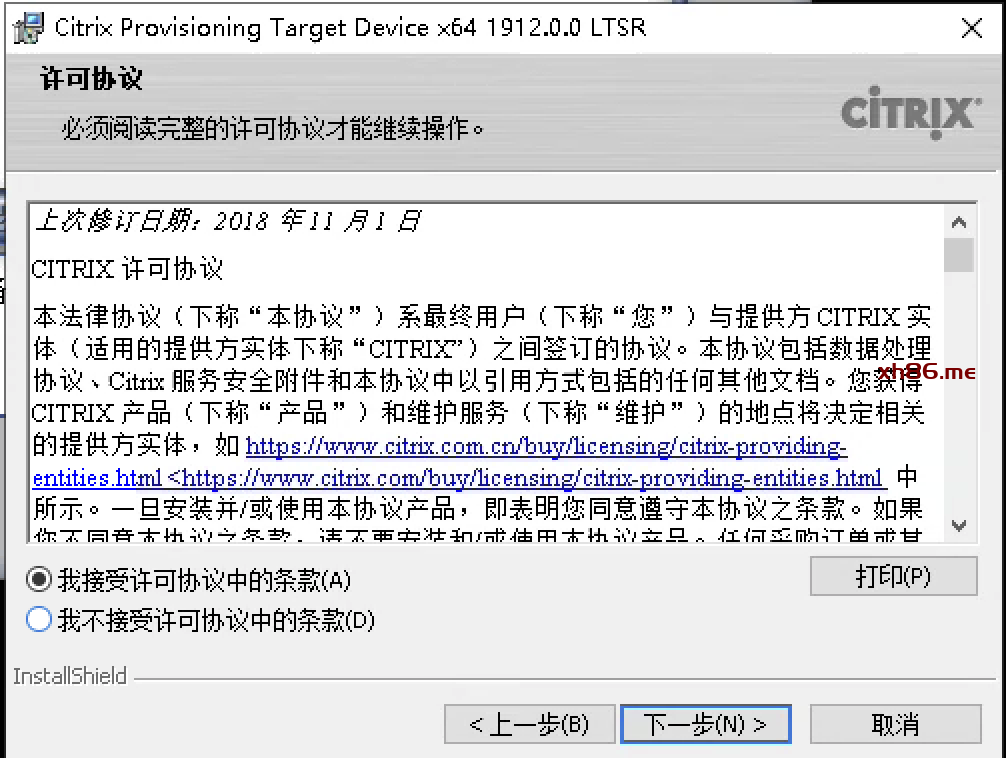Click the license scrollbar thumb
The height and width of the screenshot is (758, 1006).
[959, 255]
